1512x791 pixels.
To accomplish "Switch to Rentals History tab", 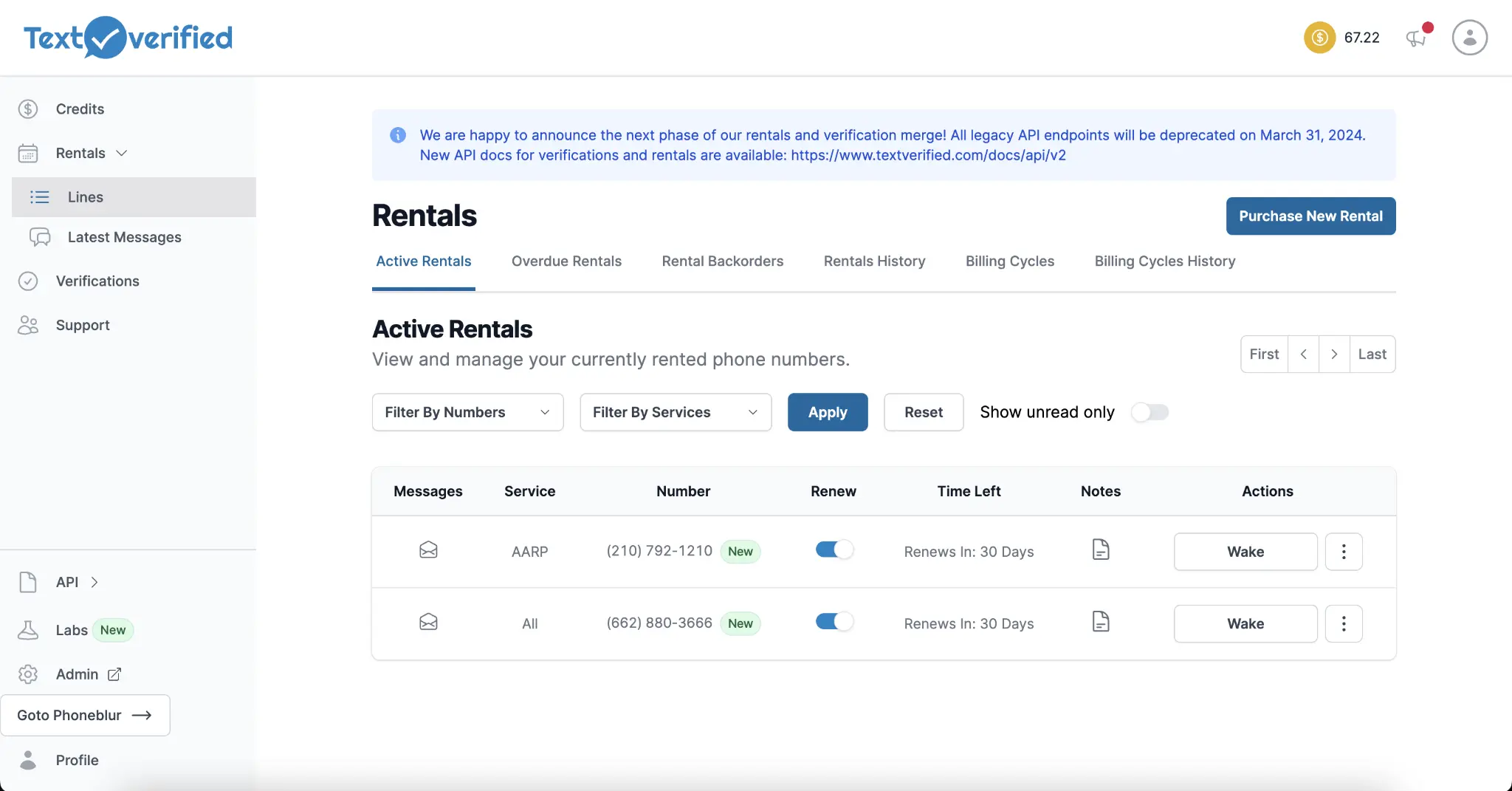I will click(875, 261).
